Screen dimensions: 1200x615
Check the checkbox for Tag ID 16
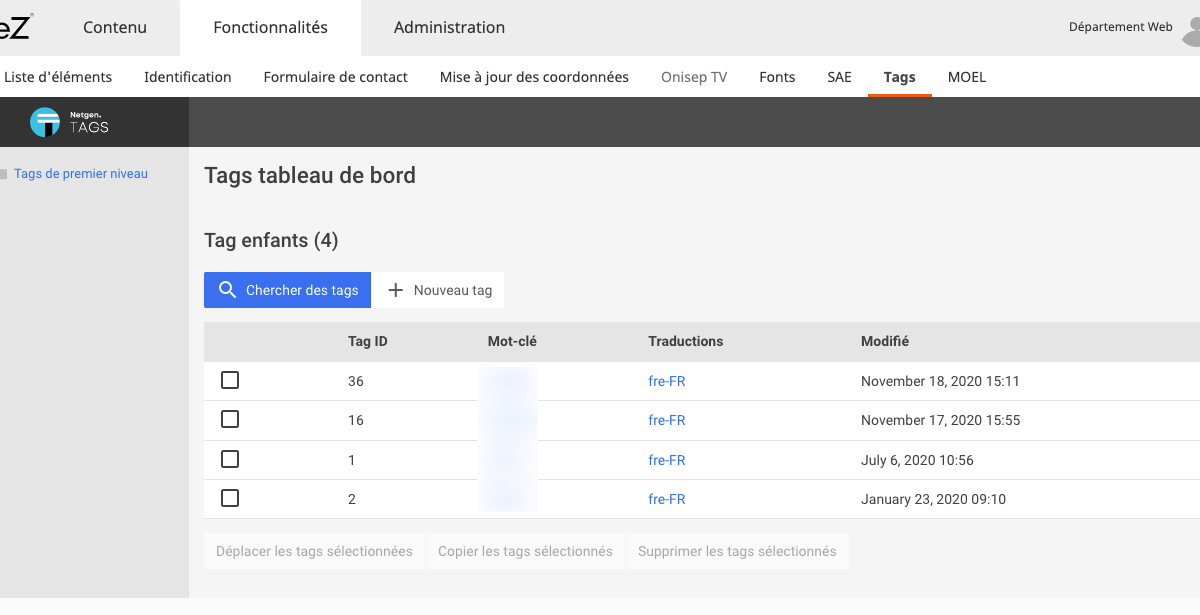pos(230,419)
